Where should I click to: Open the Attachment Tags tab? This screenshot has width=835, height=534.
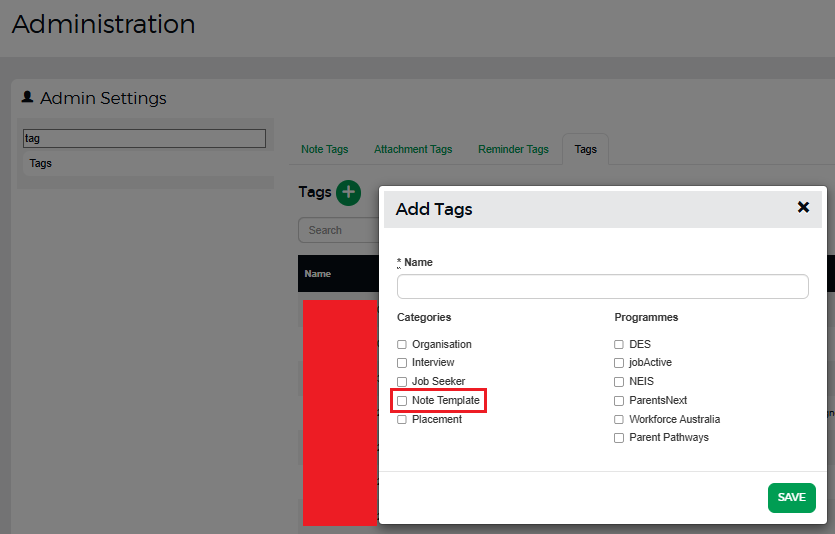(413, 149)
